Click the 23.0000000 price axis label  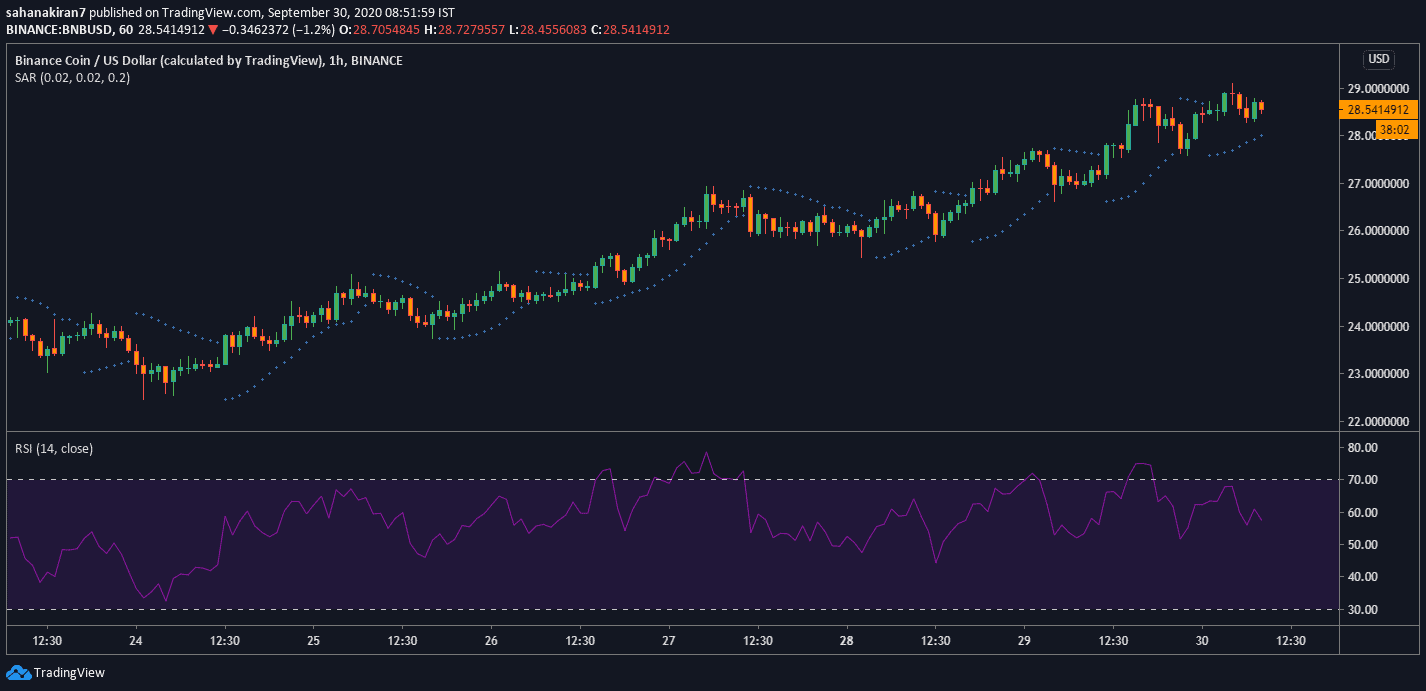[x=1378, y=374]
